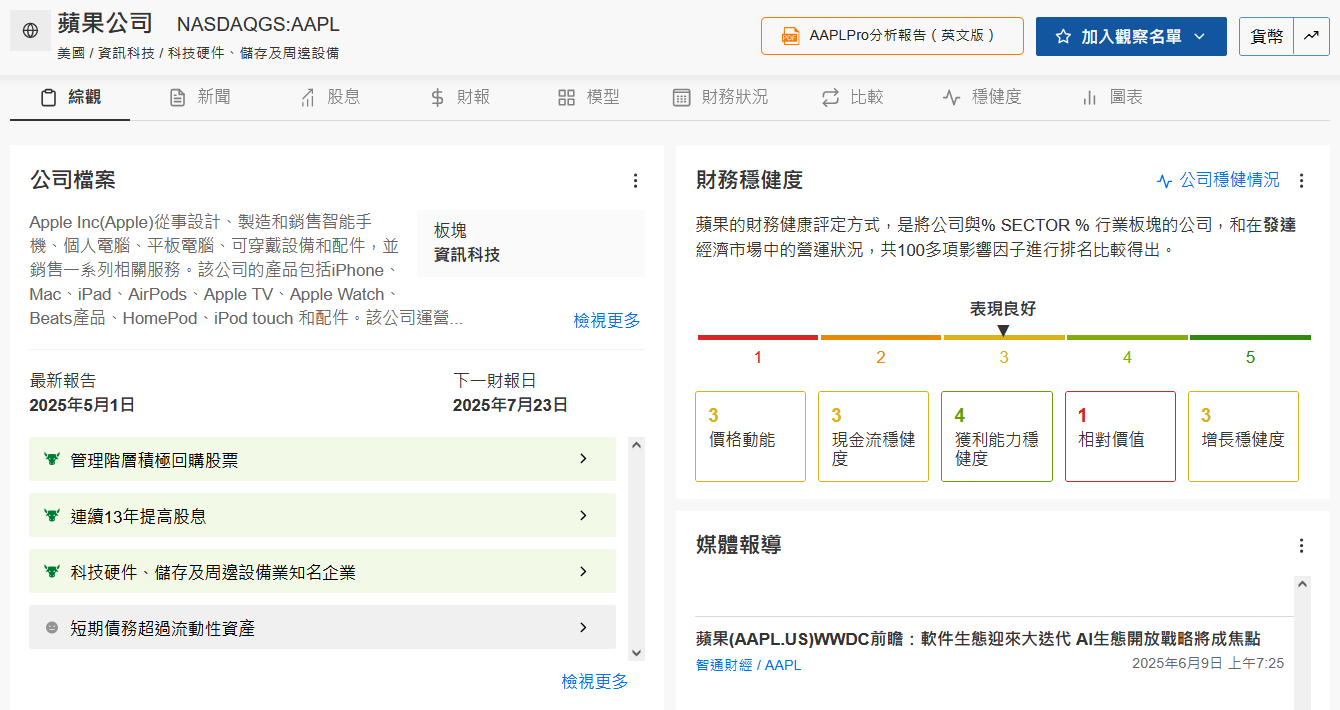
Task: Select the 比較 tab
Action: tap(852, 97)
